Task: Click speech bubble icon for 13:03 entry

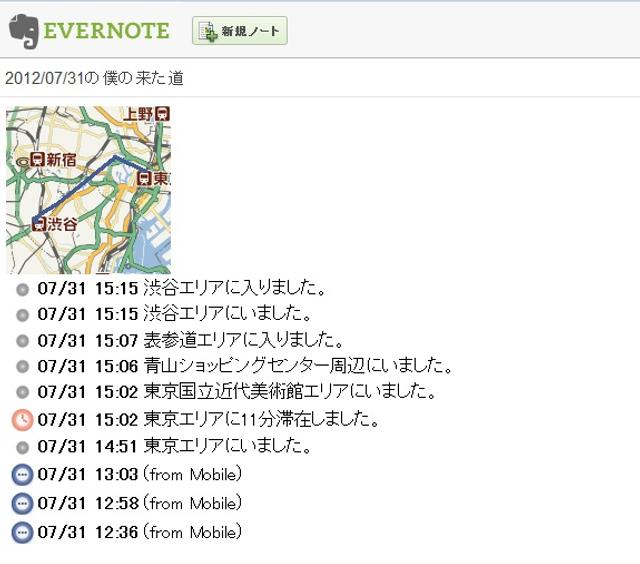Action: (x=22, y=475)
